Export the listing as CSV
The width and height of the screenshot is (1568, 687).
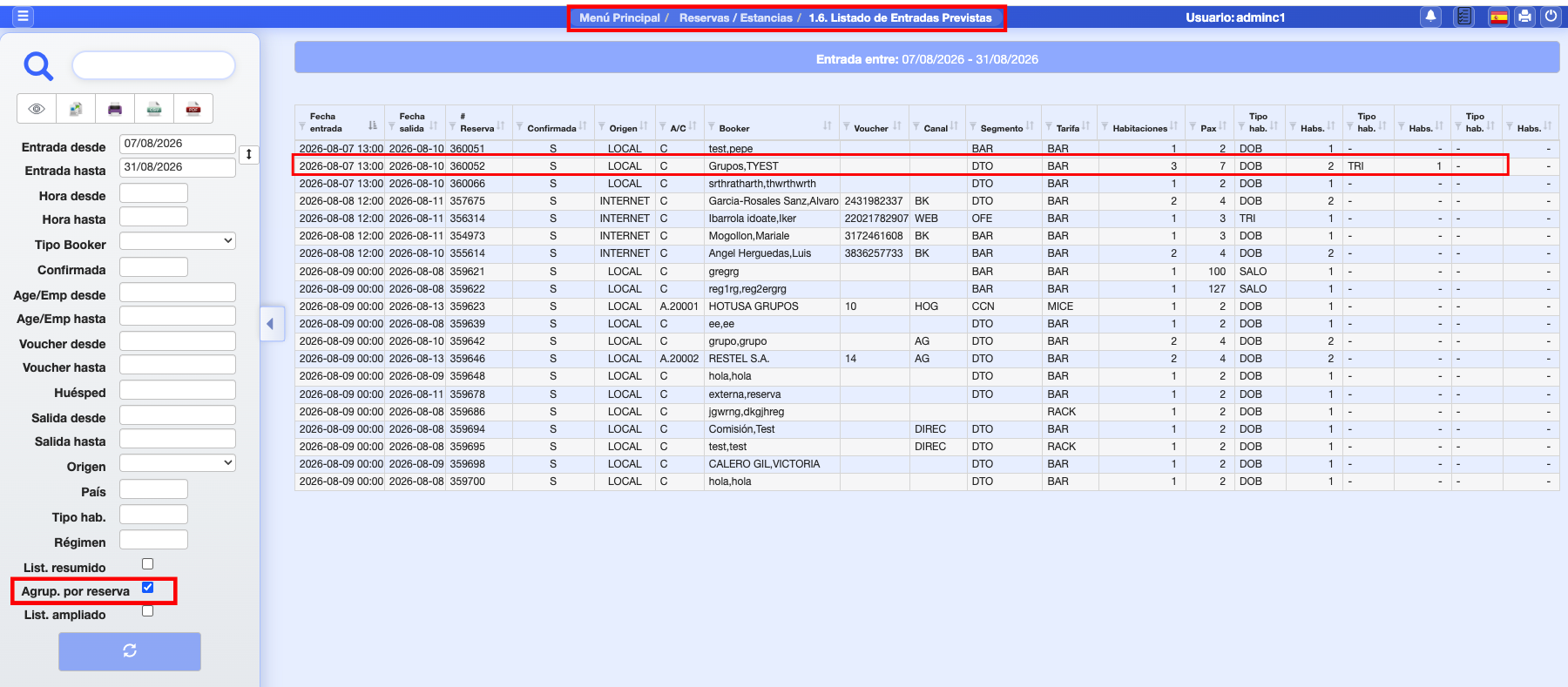coord(154,109)
